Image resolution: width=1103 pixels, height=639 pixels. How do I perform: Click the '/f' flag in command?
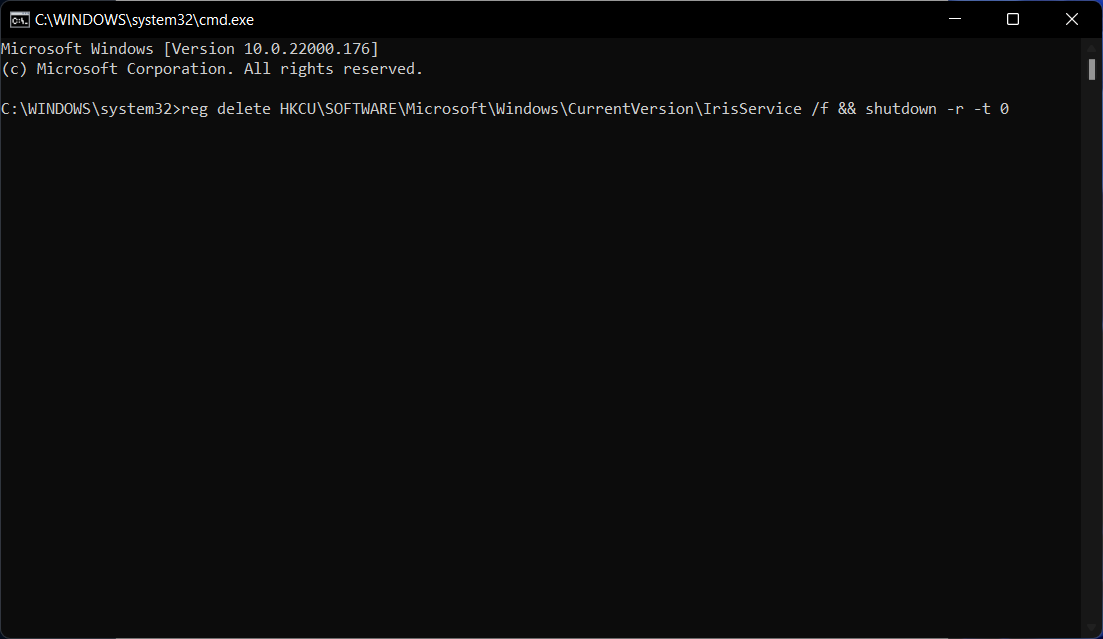820,108
